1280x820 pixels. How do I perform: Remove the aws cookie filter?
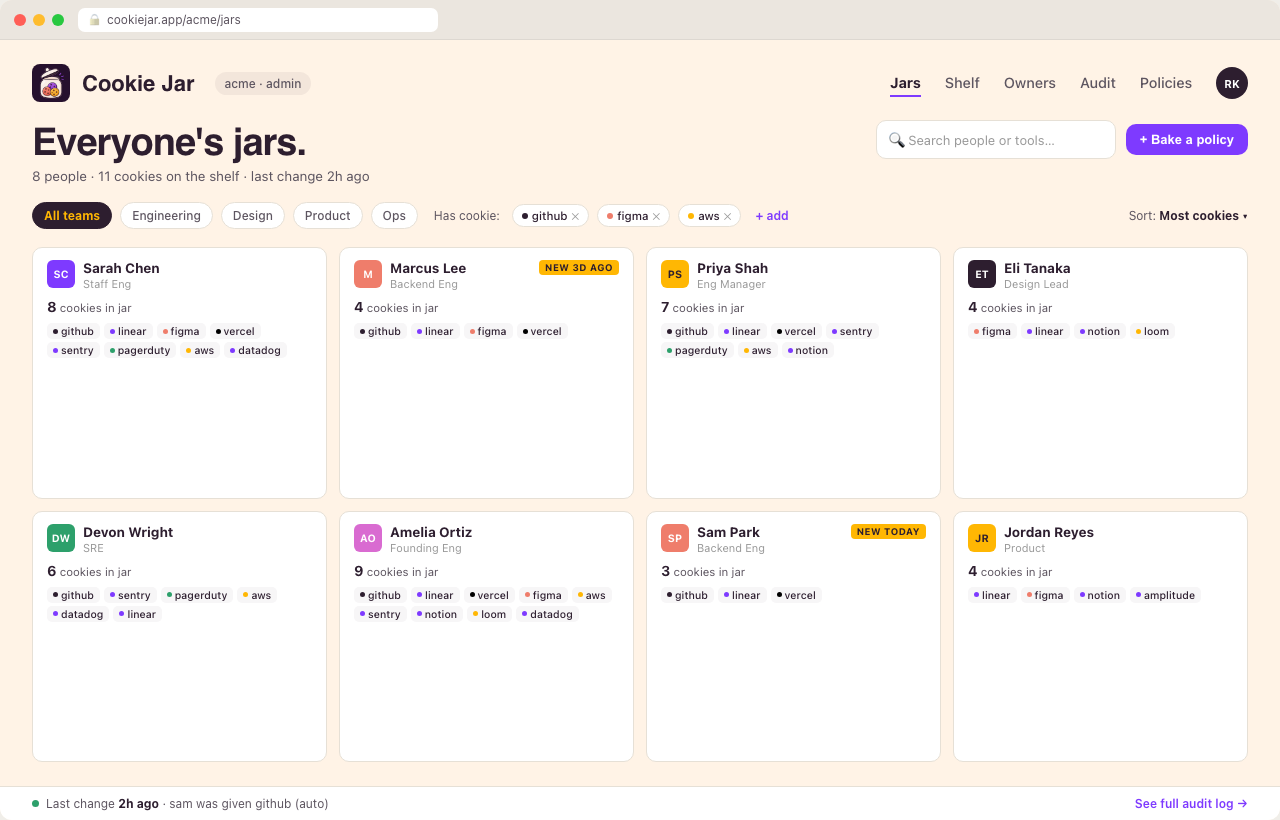(x=727, y=216)
